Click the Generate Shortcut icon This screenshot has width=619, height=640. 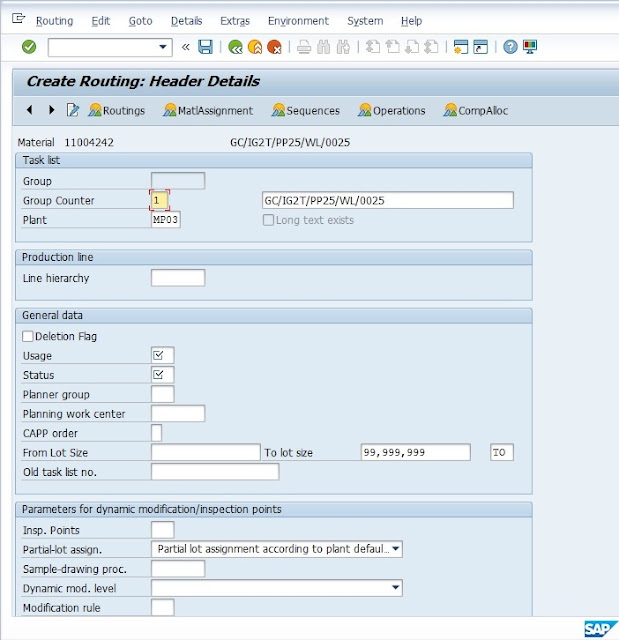481,47
